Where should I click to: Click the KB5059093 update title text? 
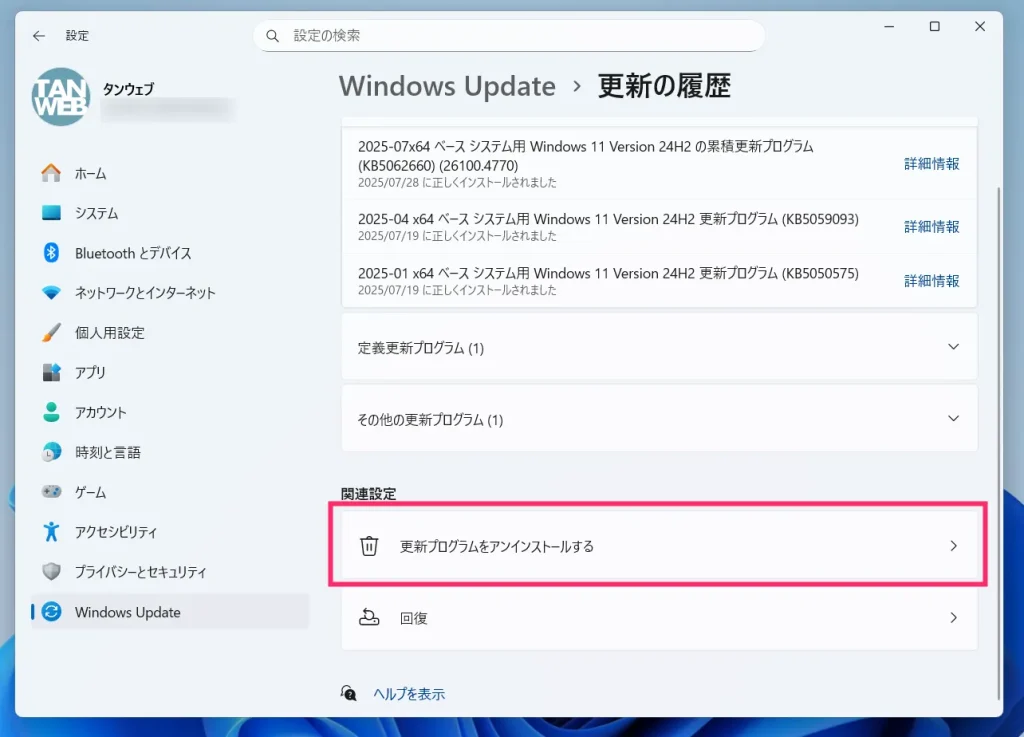click(x=608, y=219)
